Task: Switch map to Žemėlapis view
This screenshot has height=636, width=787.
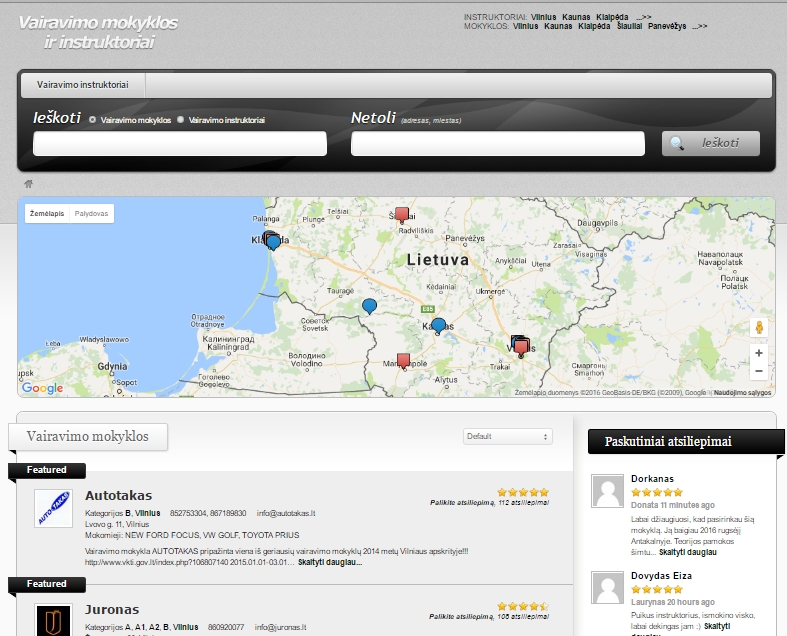Action: click(47, 214)
